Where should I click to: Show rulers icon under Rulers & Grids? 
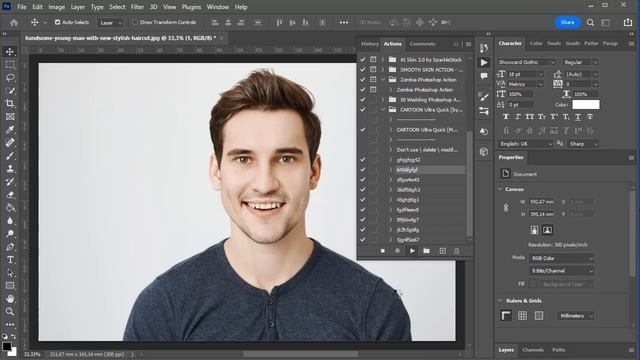click(x=506, y=316)
